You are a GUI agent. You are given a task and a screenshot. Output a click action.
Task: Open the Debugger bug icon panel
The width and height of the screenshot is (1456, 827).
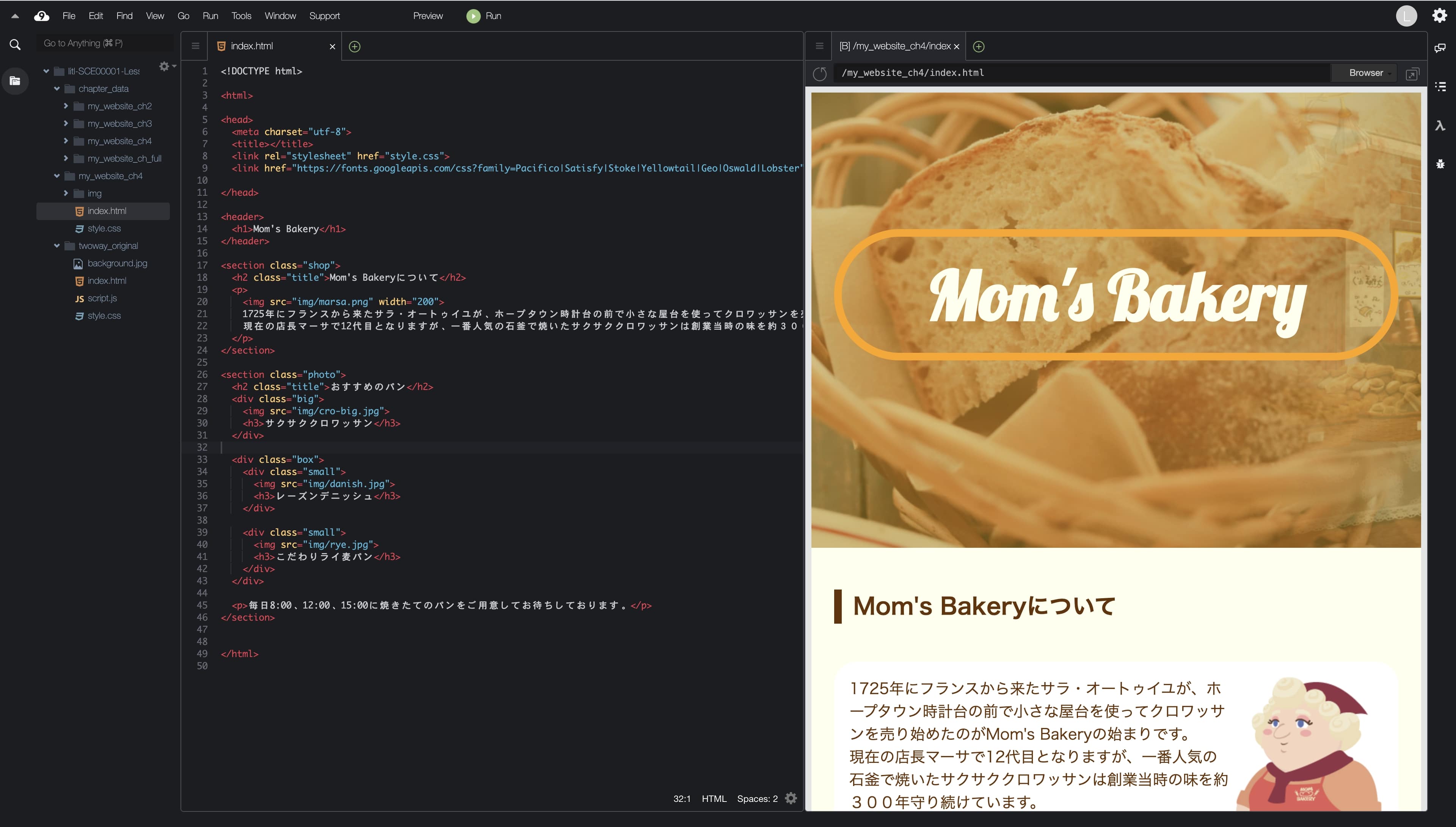click(1440, 164)
